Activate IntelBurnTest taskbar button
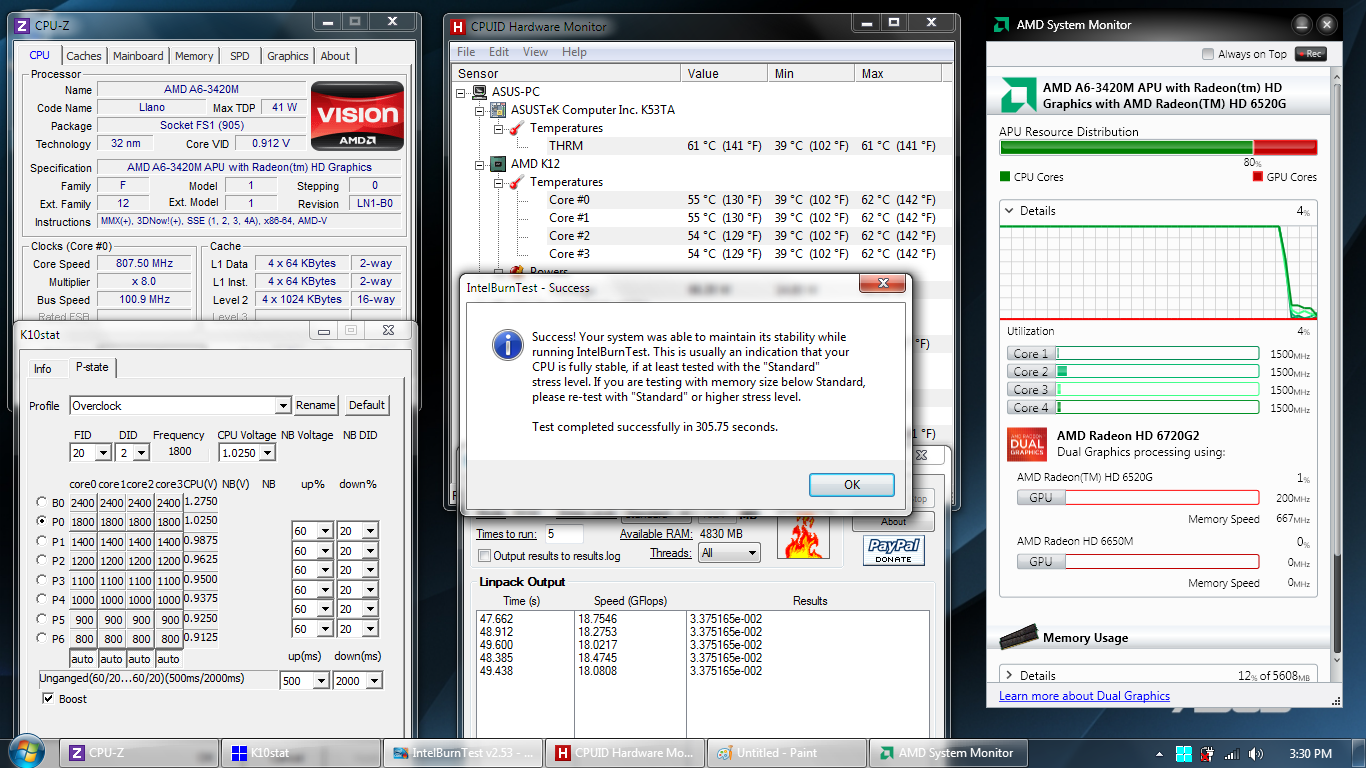This screenshot has height=768, width=1366. (x=464, y=753)
